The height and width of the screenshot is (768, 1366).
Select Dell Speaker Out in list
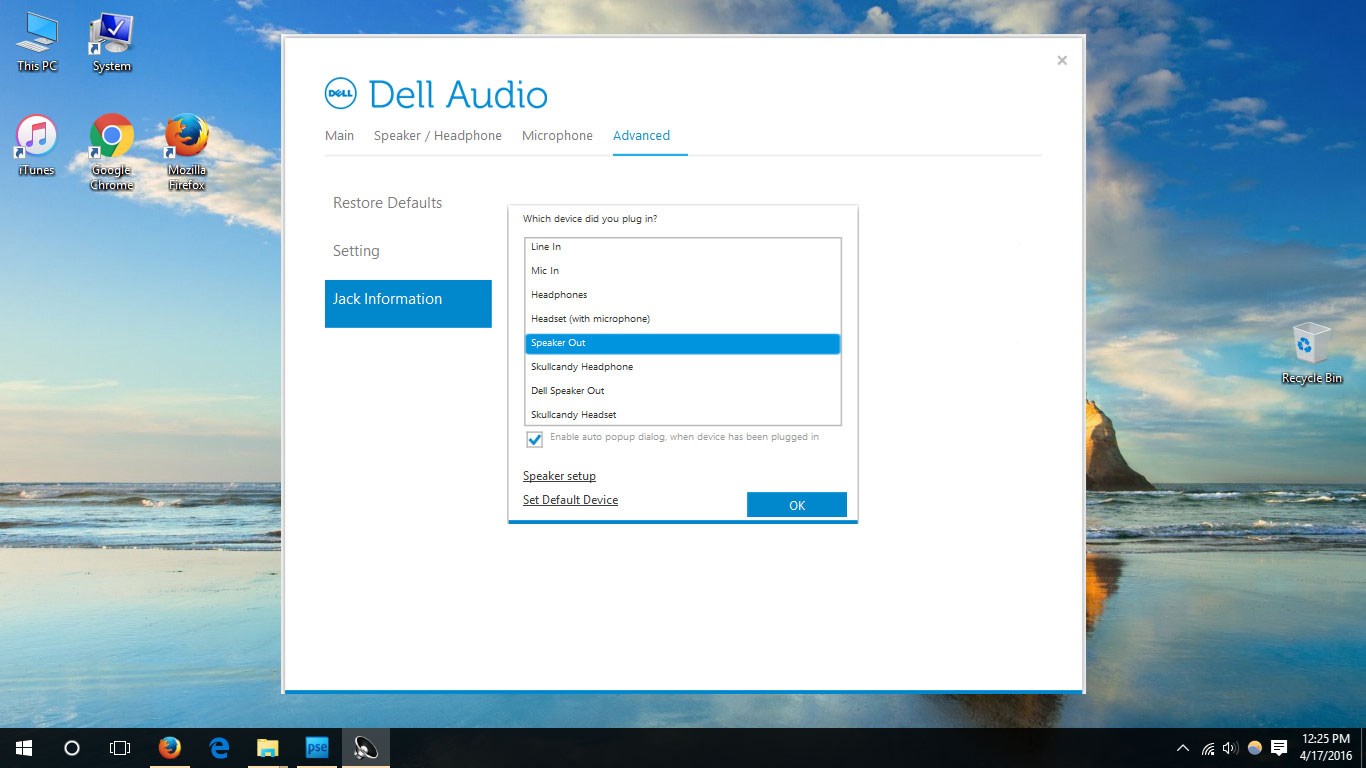683,391
